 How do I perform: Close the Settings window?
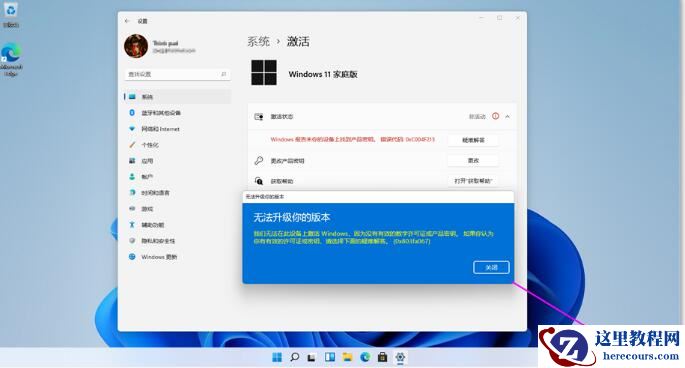click(518, 18)
